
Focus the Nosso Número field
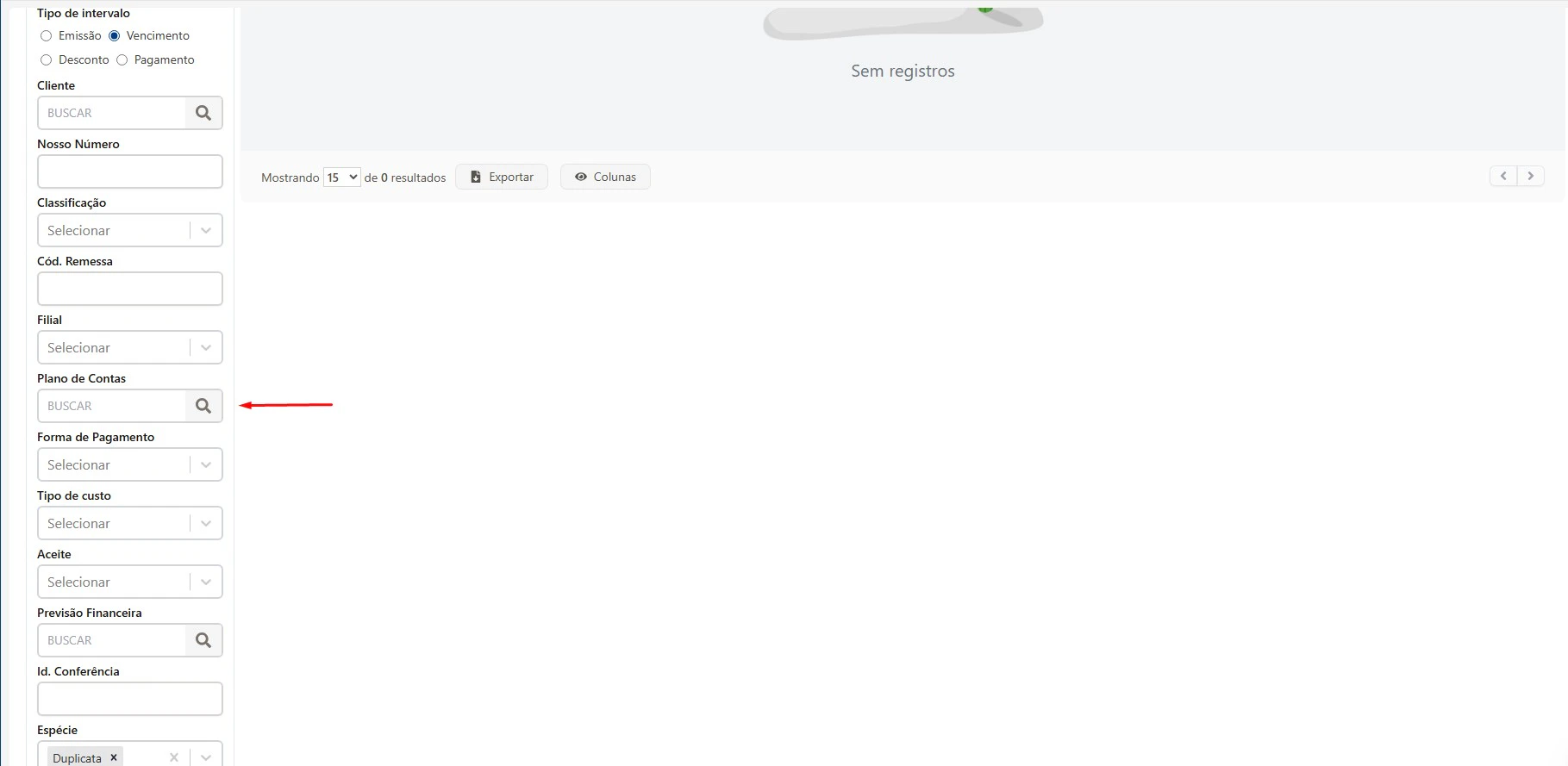[x=130, y=171]
